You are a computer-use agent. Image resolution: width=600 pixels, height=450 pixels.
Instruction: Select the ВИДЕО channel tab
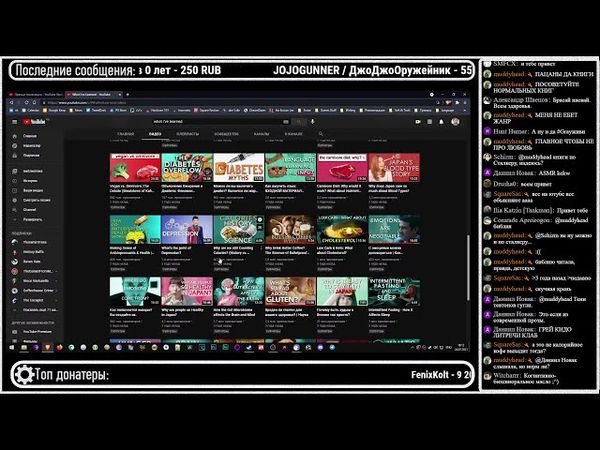[x=155, y=134]
